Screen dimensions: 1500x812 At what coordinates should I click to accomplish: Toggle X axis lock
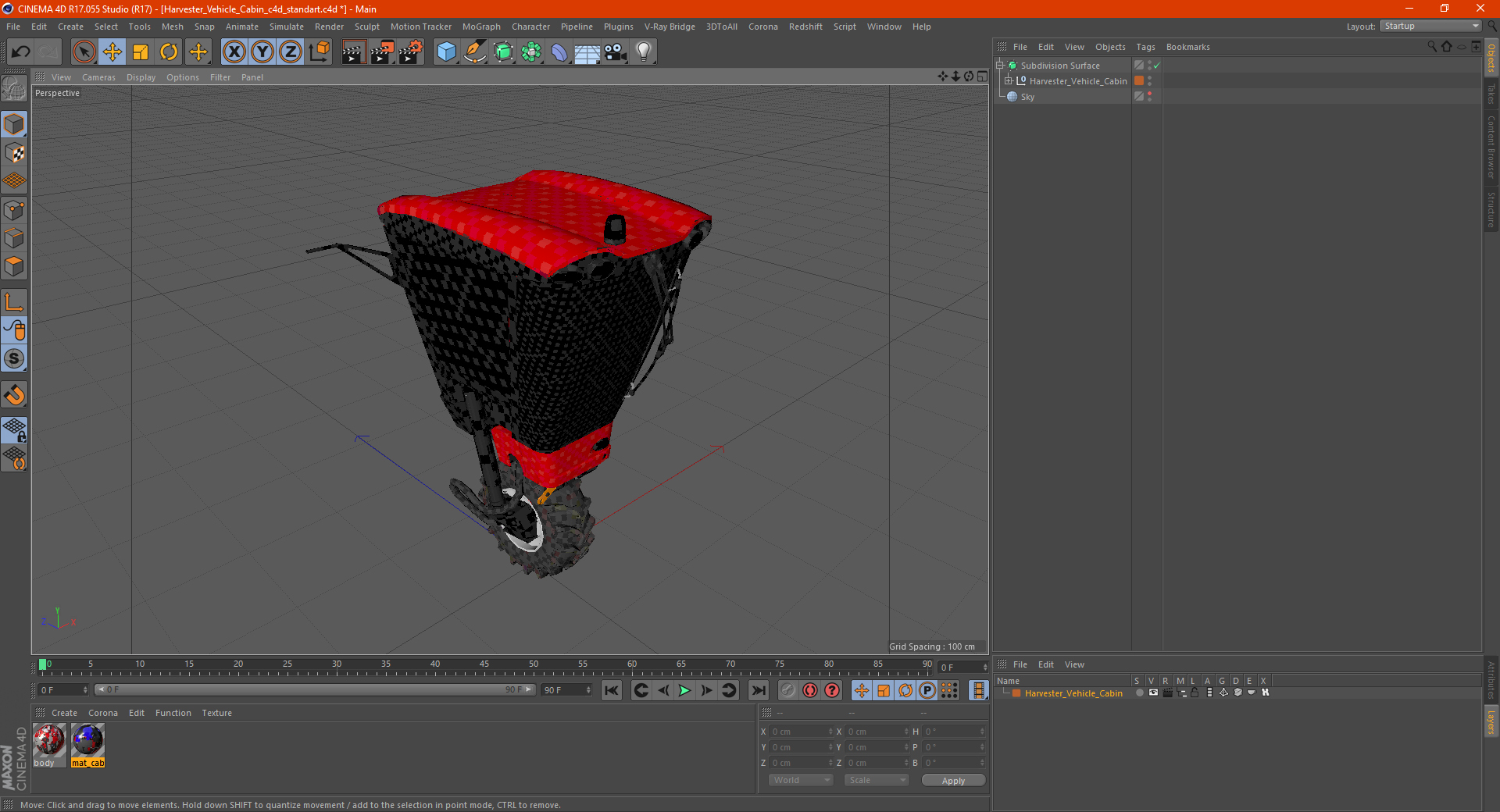click(234, 52)
